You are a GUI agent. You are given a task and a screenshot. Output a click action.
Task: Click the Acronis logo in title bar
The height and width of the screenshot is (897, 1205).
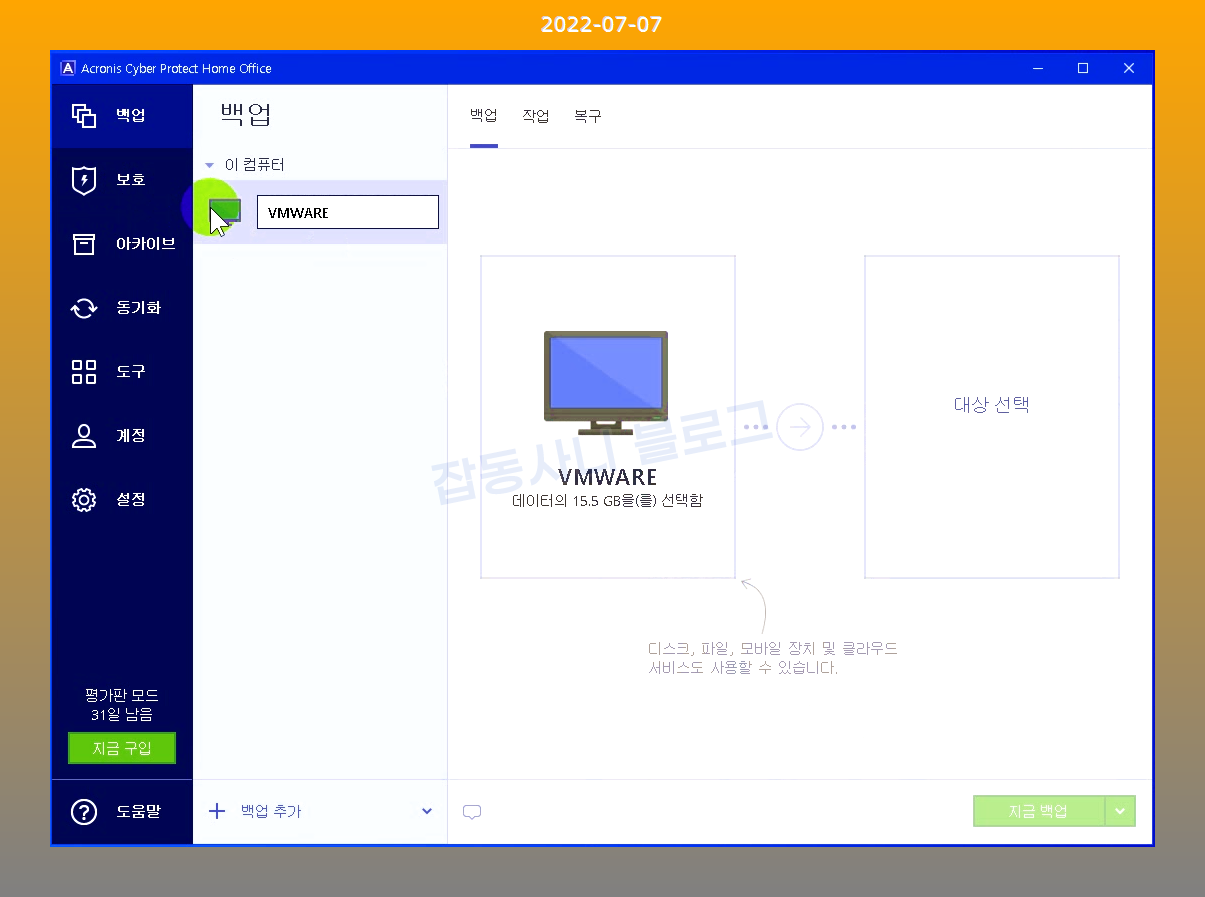click(68, 69)
